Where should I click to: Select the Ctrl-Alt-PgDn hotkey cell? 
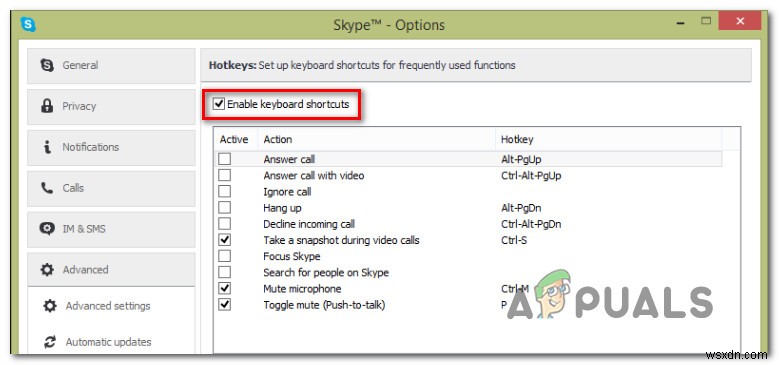531,224
